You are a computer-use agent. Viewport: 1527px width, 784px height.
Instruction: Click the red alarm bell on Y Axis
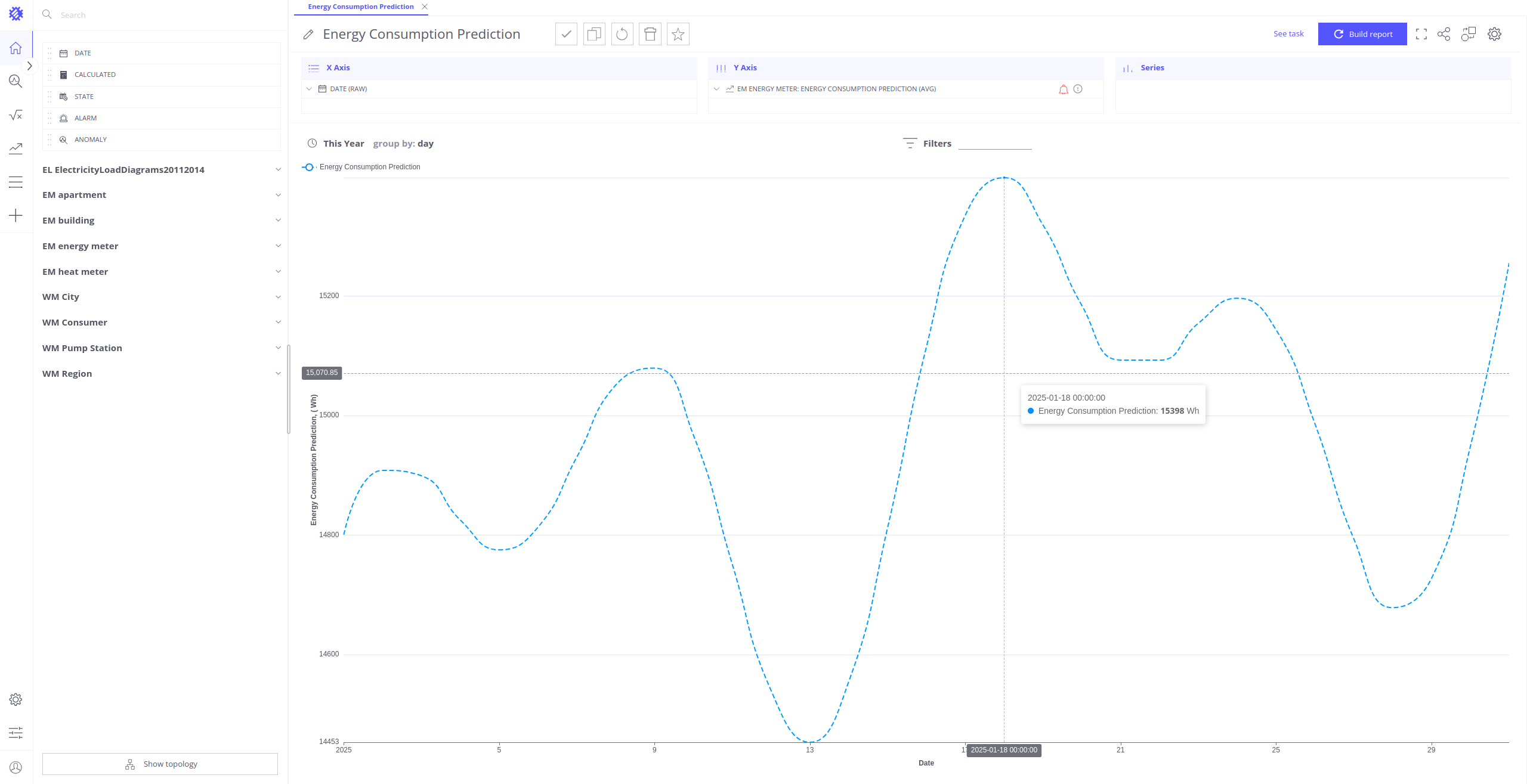point(1063,89)
